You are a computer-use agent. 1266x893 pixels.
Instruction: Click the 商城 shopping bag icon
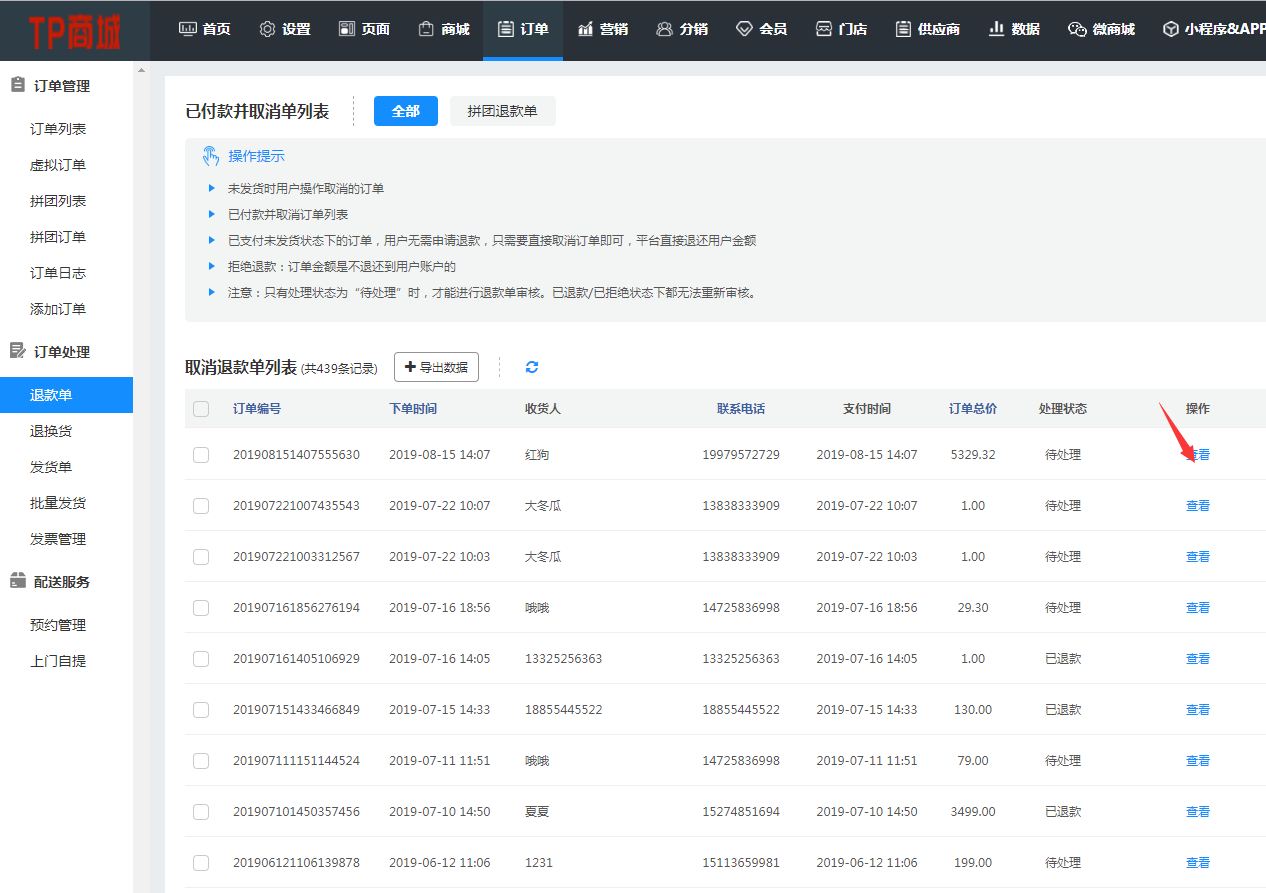coord(426,29)
